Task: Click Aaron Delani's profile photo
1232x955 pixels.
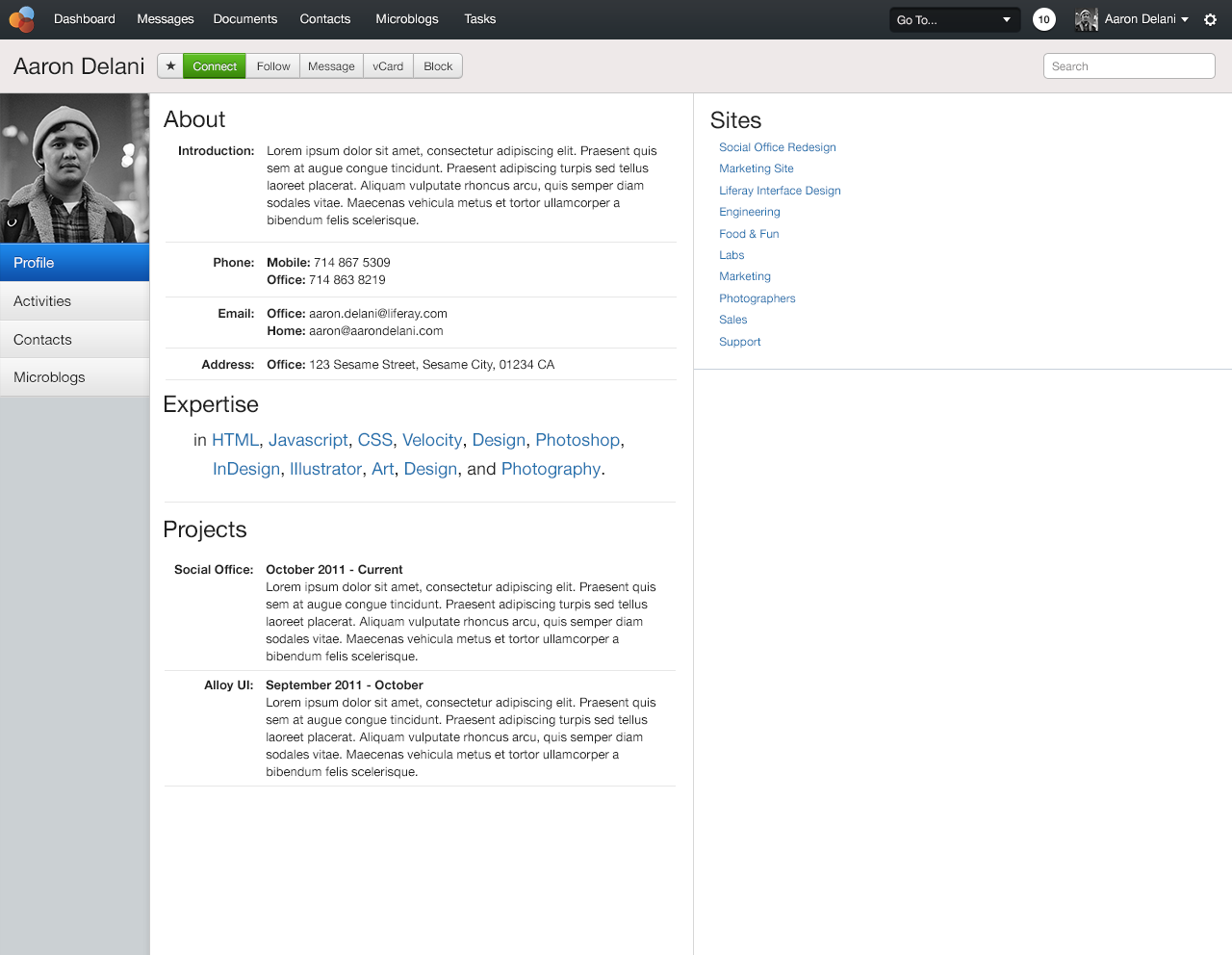Action: (x=74, y=168)
